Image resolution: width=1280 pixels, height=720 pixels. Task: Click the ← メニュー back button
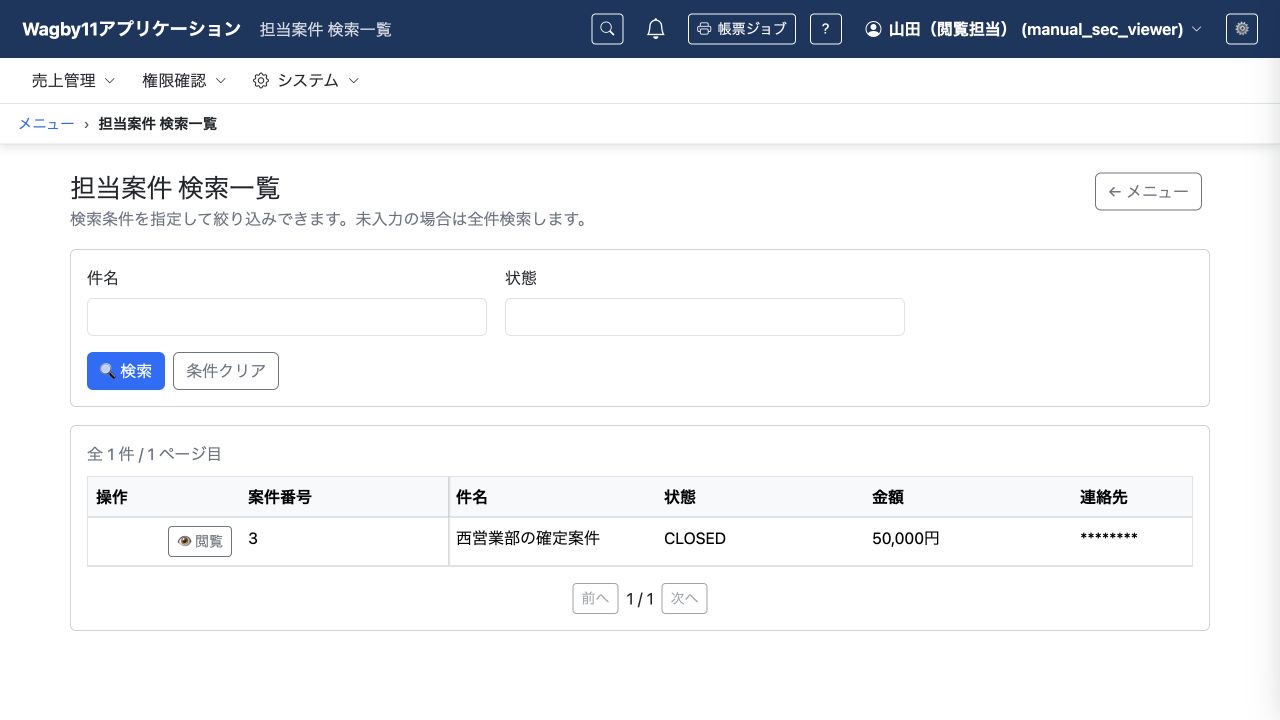(1148, 192)
